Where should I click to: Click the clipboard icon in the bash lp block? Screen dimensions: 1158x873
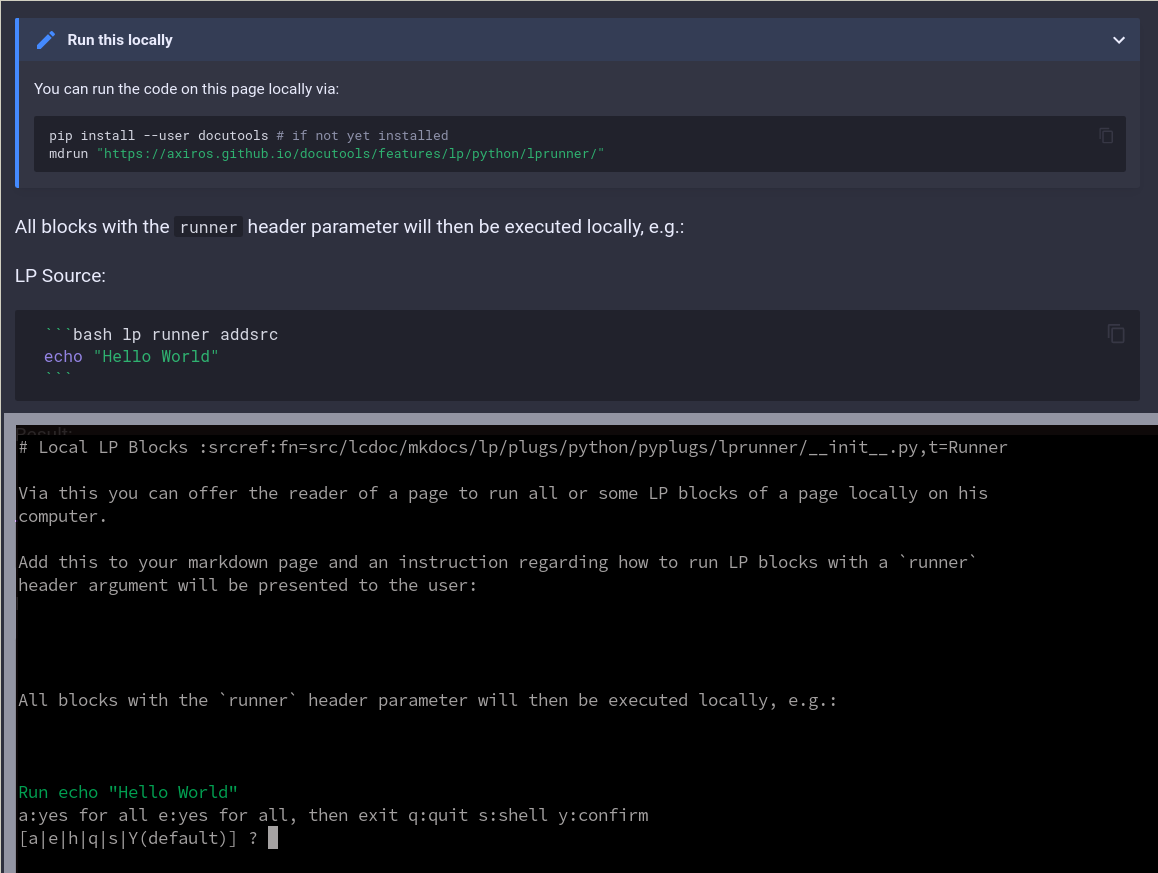point(1115,334)
